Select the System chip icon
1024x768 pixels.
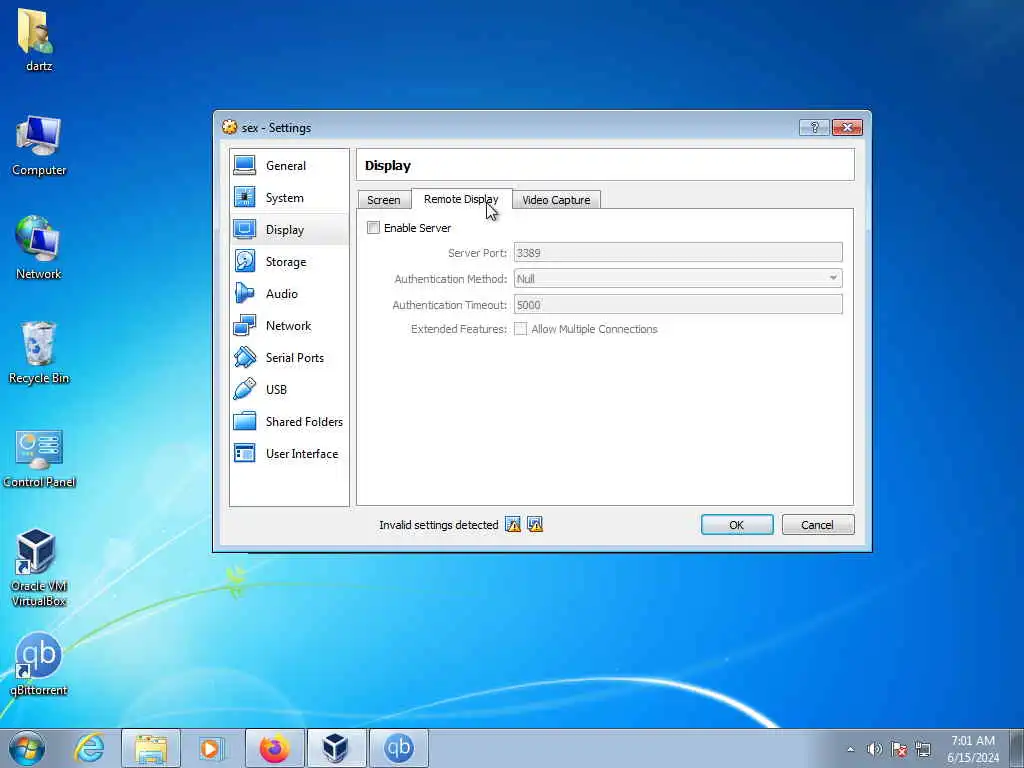(x=245, y=197)
